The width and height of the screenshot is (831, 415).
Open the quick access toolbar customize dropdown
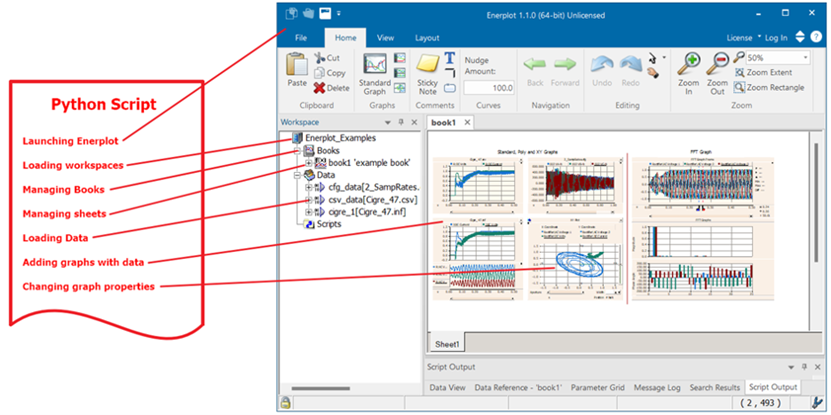tap(339, 13)
